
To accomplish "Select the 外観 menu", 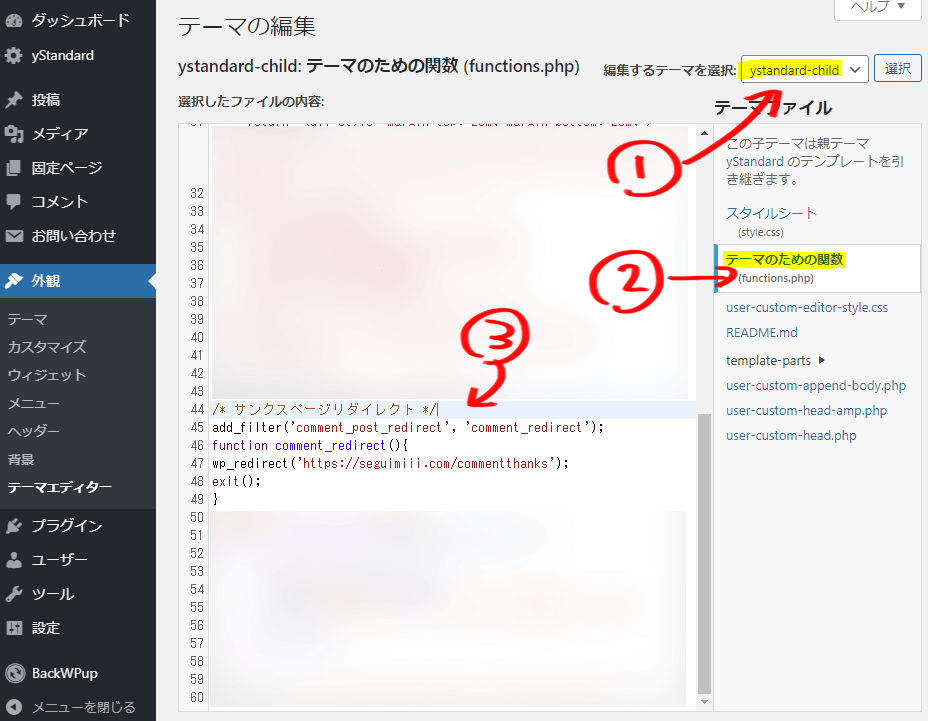I will [x=78, y=281].
